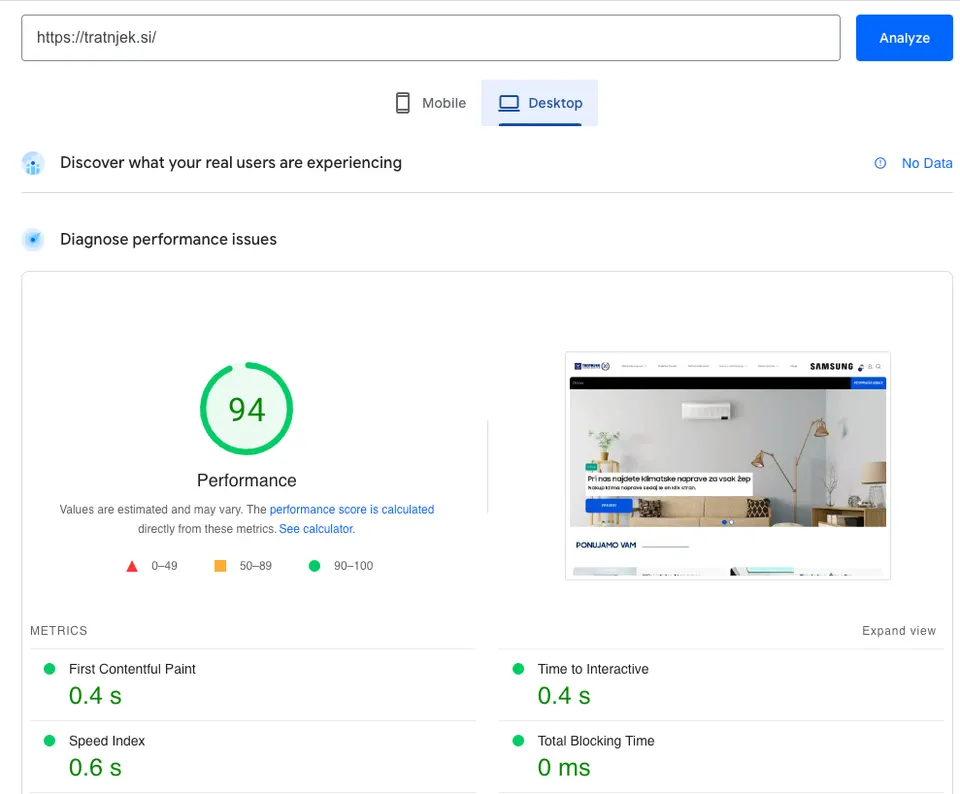960x794 pixels.
Task: Click the Diagnose performance issues icon
Action: [x=33, y=239]
